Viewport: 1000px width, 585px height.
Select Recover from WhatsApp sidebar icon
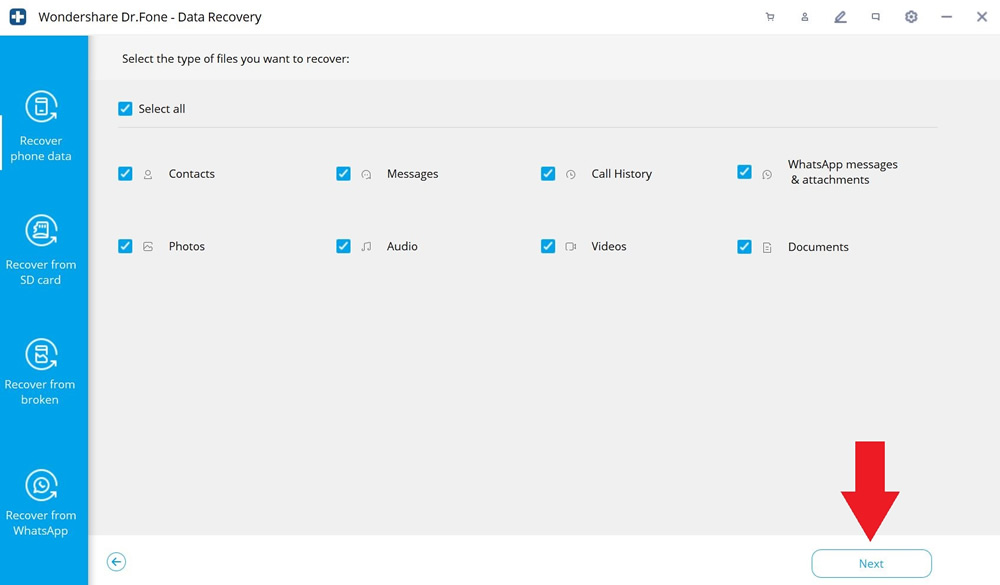pos(41,485)
